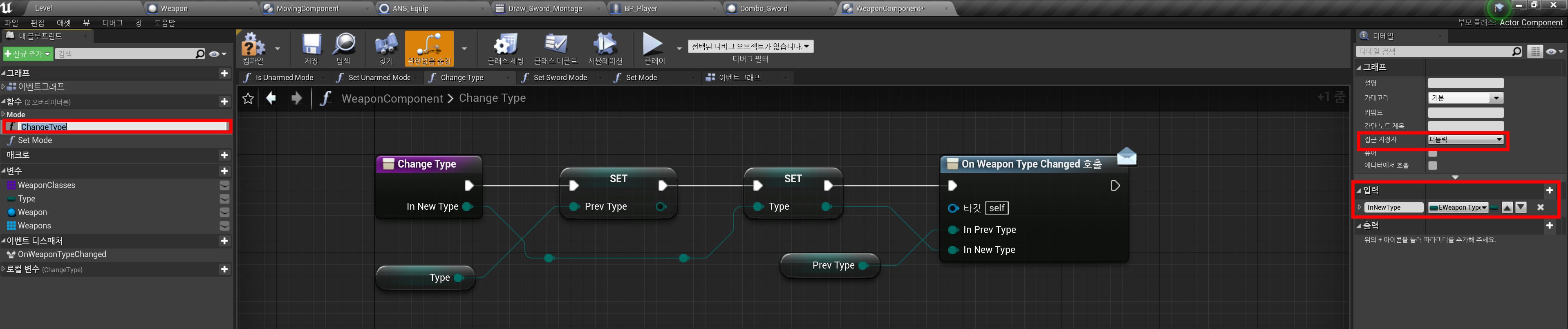Add a new graph with plus icon

click(224, 73)
